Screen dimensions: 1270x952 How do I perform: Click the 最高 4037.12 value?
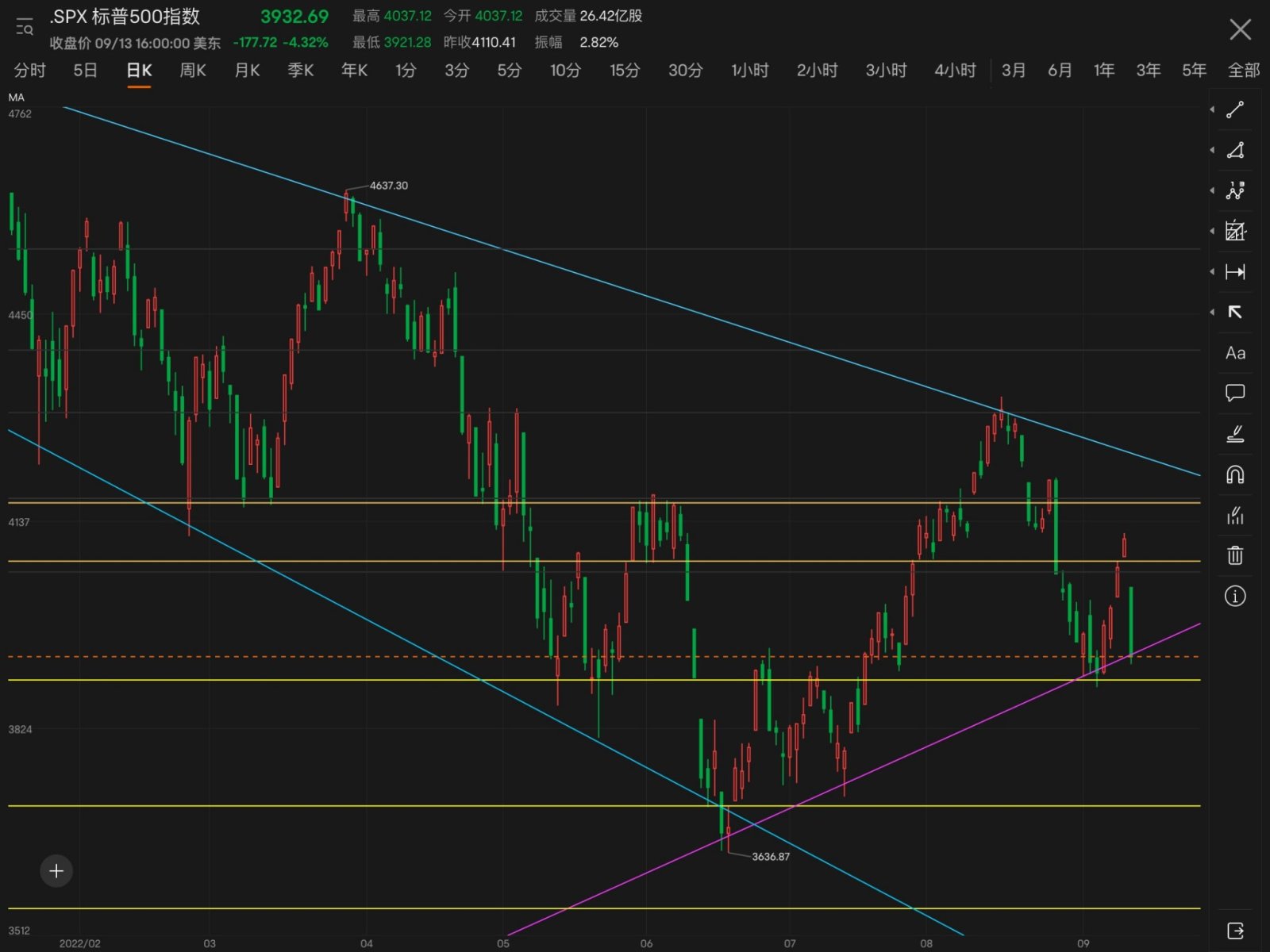pyautogui.click(x=392, y=16)
